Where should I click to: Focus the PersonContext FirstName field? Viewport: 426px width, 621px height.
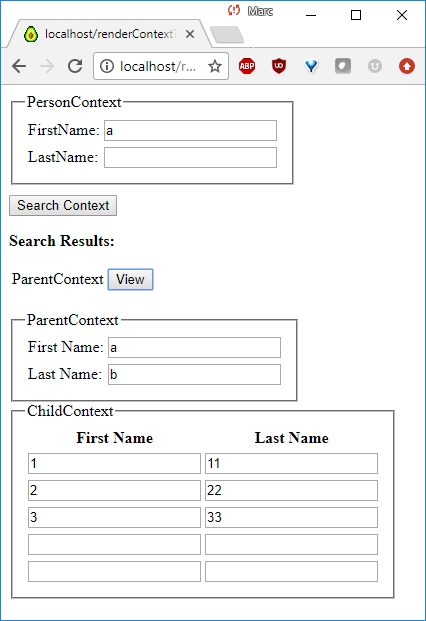click(190, 131)
